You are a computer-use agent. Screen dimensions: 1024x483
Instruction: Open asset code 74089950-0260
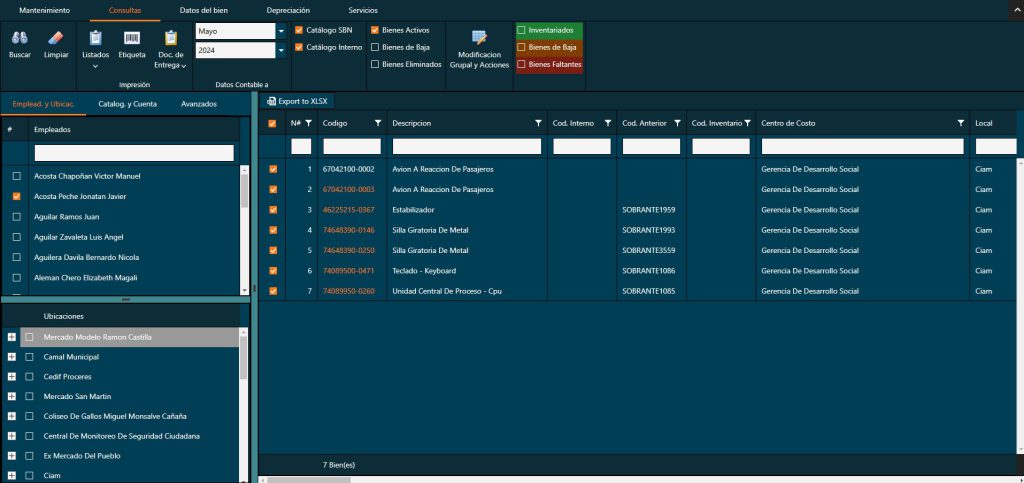pyautogui.click(x=349, y=290)
